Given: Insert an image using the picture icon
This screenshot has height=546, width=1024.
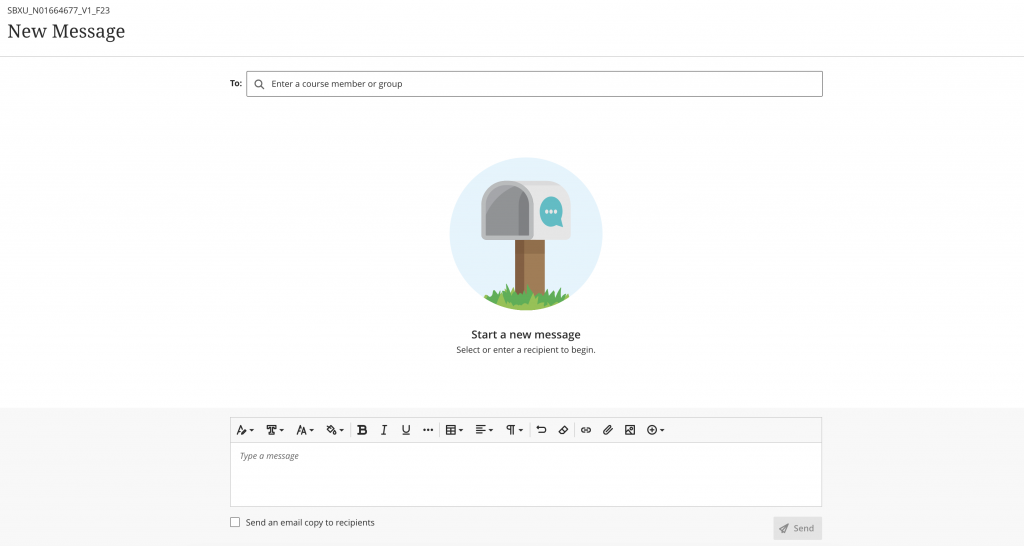Looking at the screenshot, I should [x=630, y=430].
